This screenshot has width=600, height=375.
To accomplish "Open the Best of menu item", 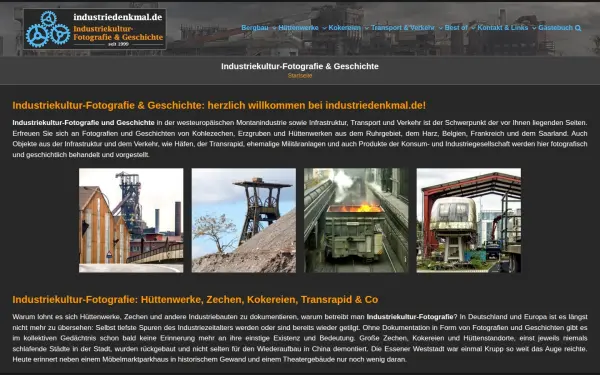I will pyautogui.click(x=456, y=28).
